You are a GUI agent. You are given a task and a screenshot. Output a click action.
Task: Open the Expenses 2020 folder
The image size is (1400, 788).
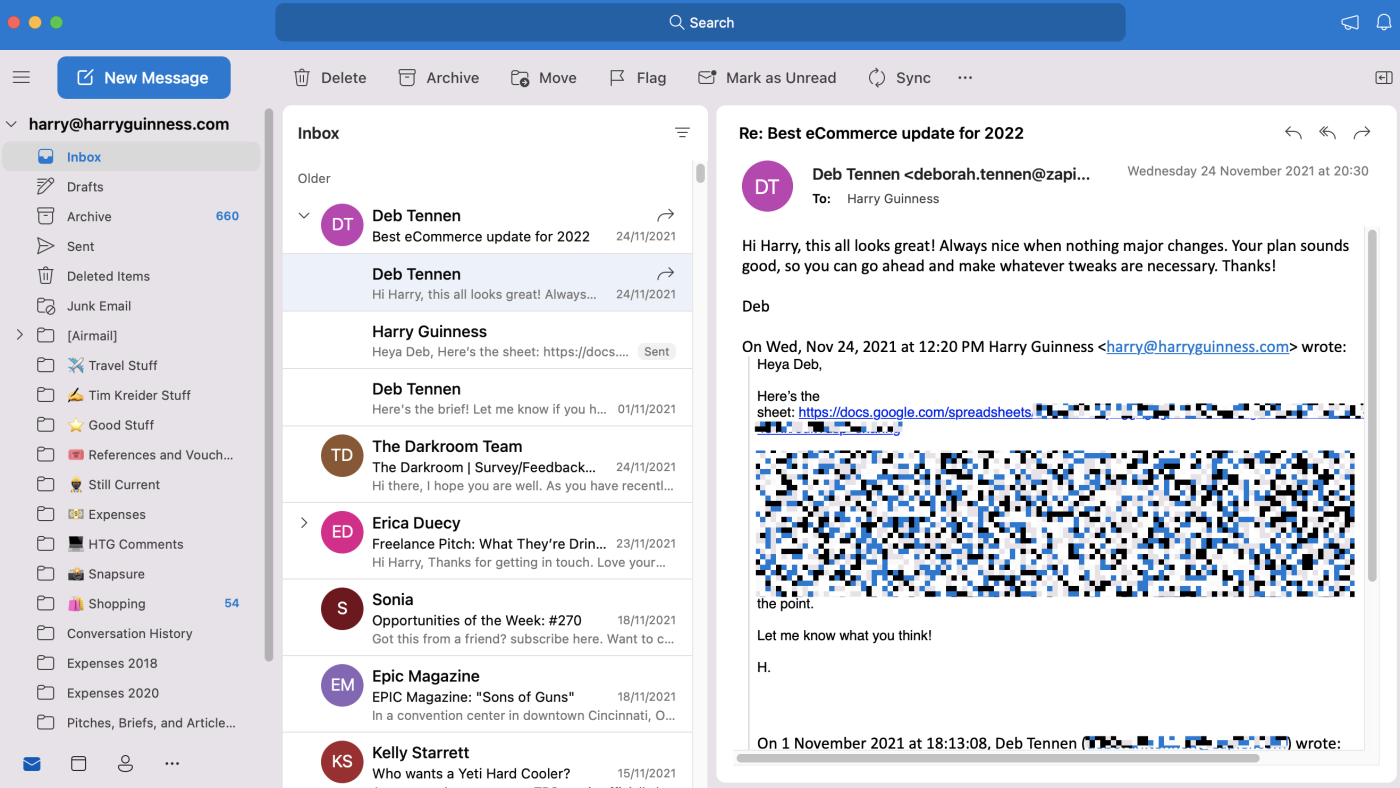tap(131, 693)
